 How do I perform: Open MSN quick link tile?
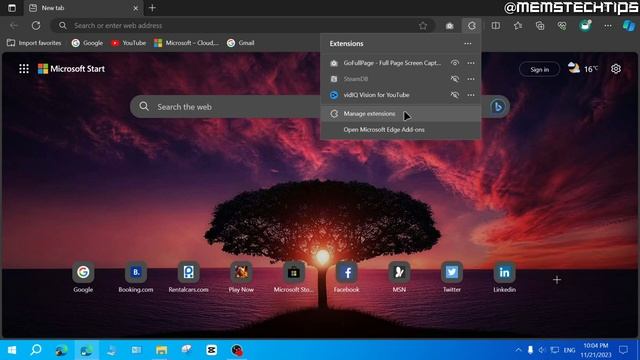[399, 278]
